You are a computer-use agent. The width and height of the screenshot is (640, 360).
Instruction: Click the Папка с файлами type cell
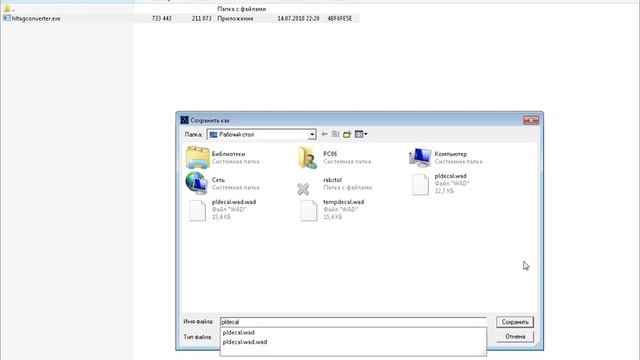point(242,9)
